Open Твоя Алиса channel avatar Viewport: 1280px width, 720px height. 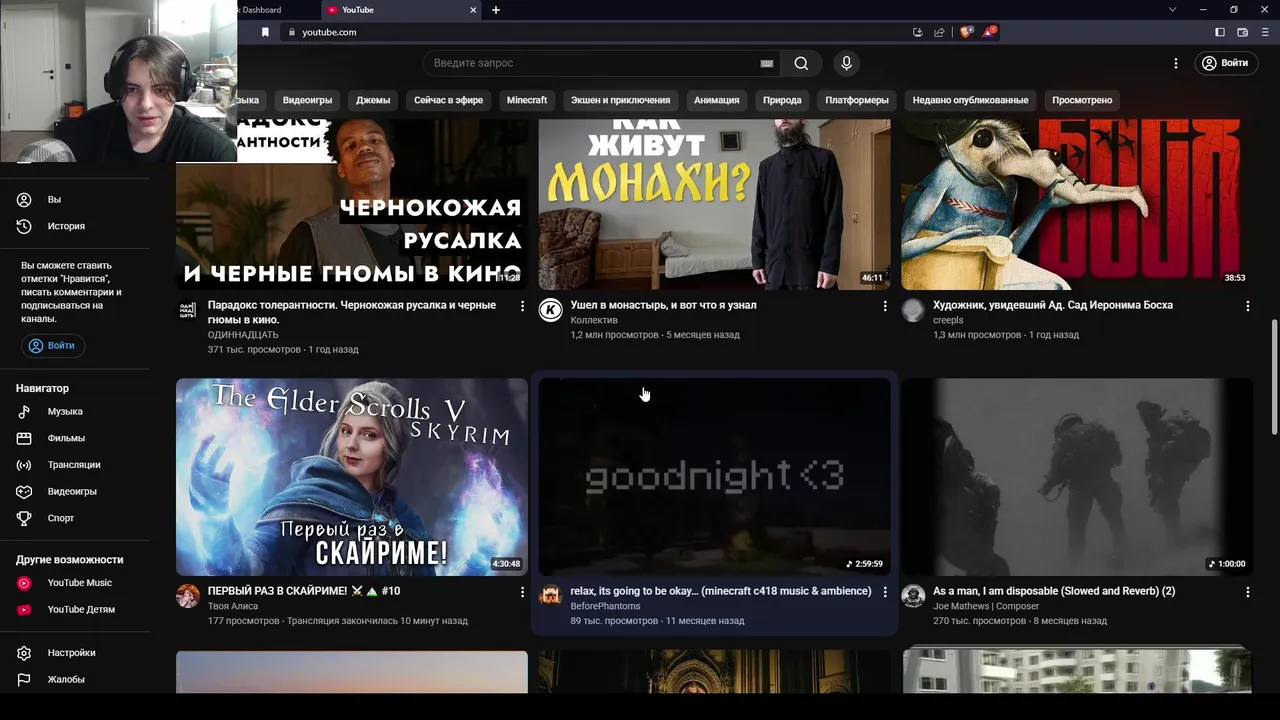pyautogui.click(x=187, y=596)
